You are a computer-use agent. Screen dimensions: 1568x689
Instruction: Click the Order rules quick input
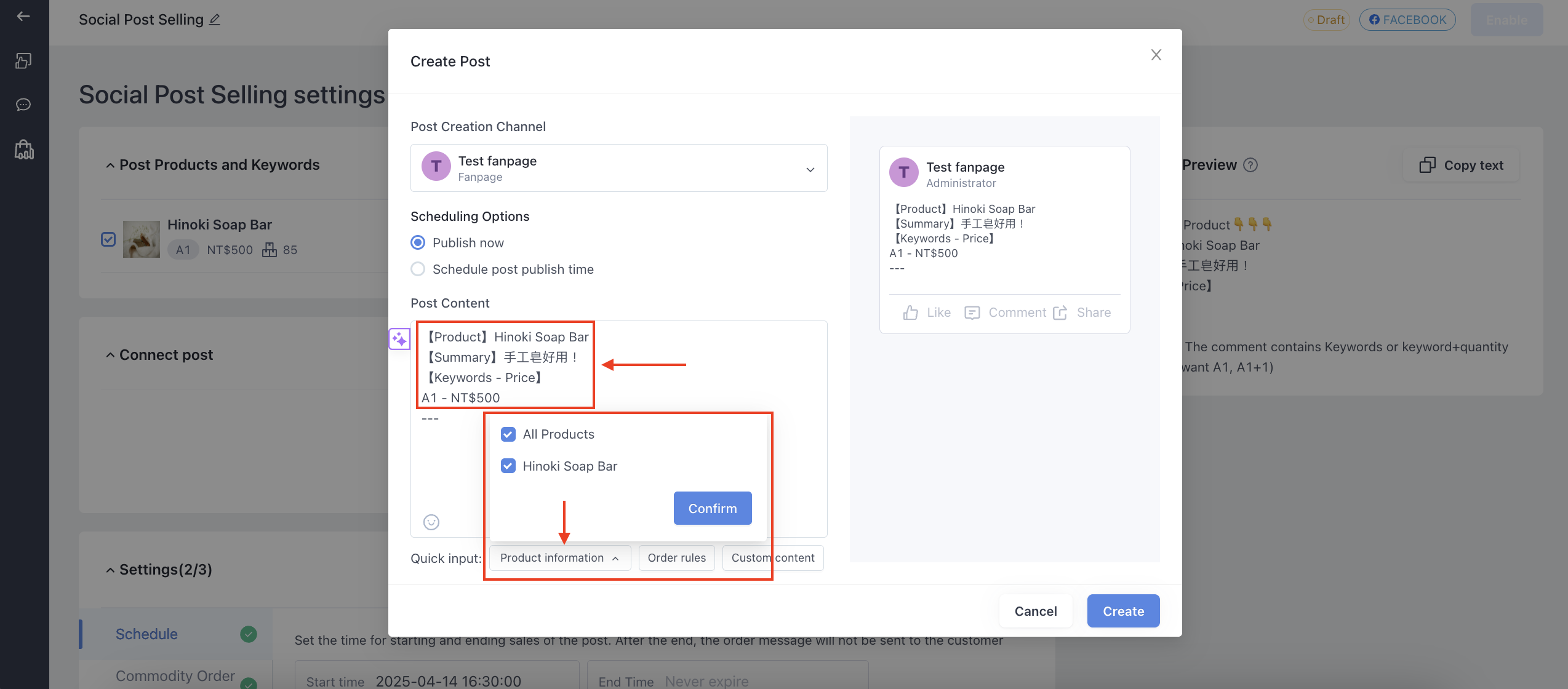coord(677,558)
